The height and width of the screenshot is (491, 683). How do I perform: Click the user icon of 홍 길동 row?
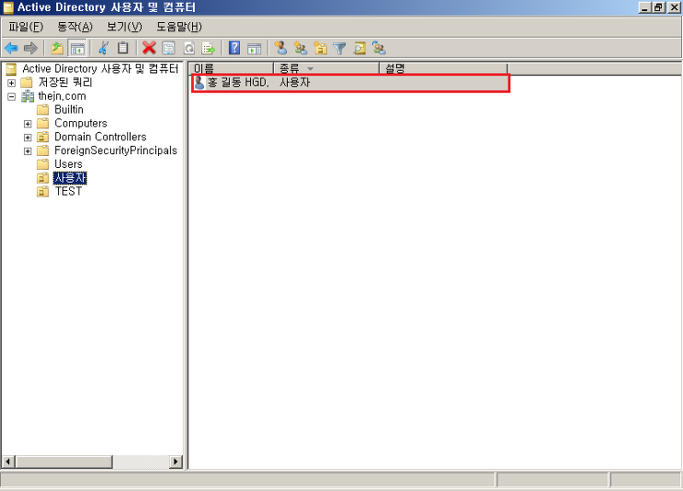pos(199,82)
